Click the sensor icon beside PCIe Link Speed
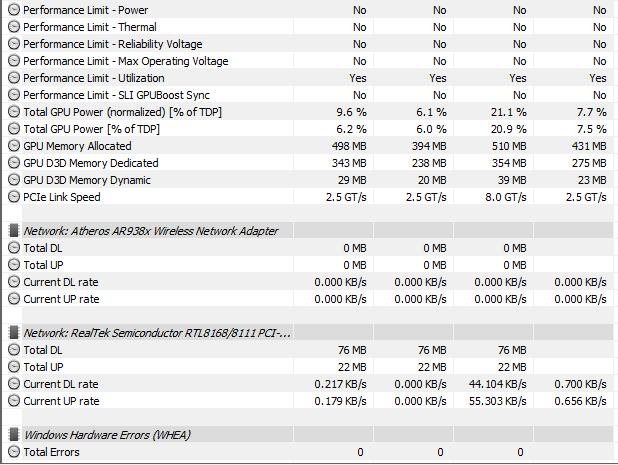618x465 pixels. coord(14,197)
